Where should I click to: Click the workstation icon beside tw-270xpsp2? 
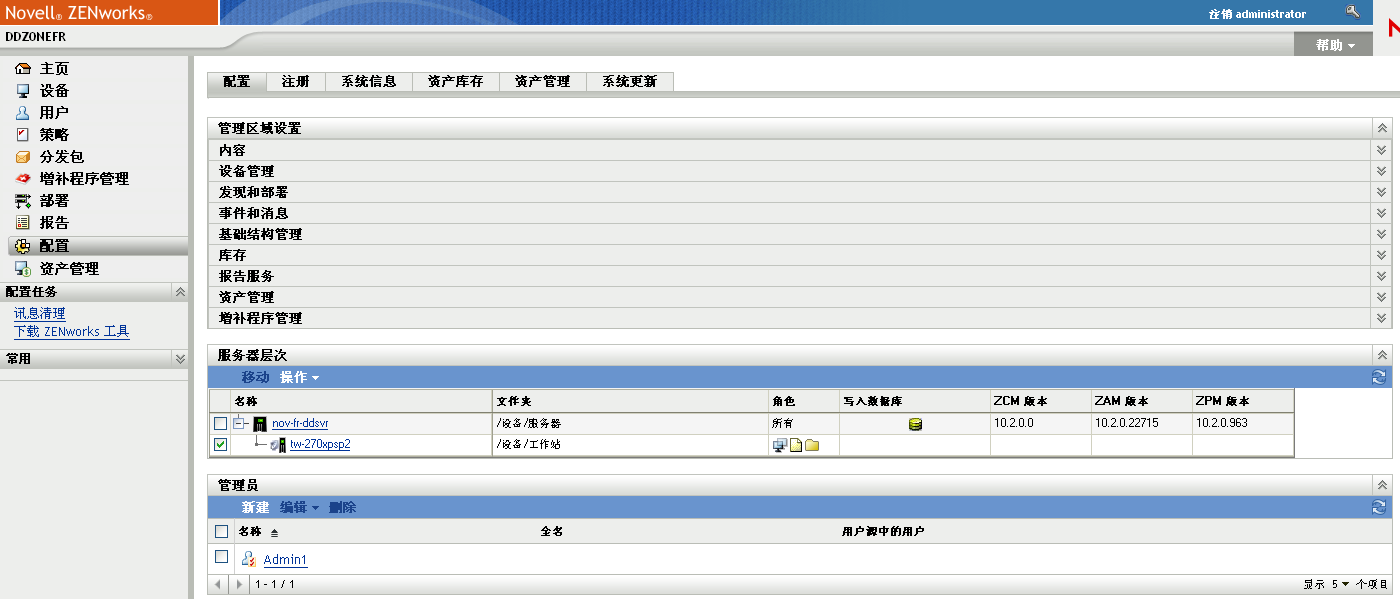click(x=279, y=445)
